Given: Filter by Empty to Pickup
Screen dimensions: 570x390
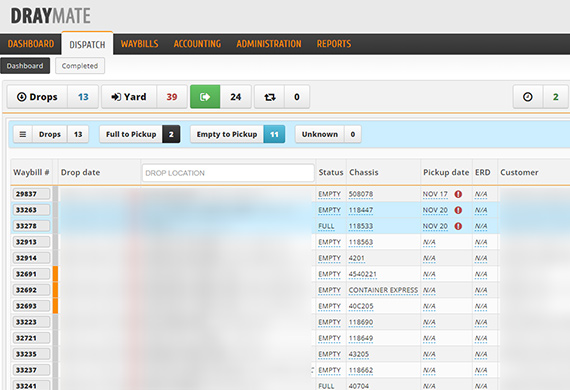Looking at the screenshot, I should (x=227, y=134).
